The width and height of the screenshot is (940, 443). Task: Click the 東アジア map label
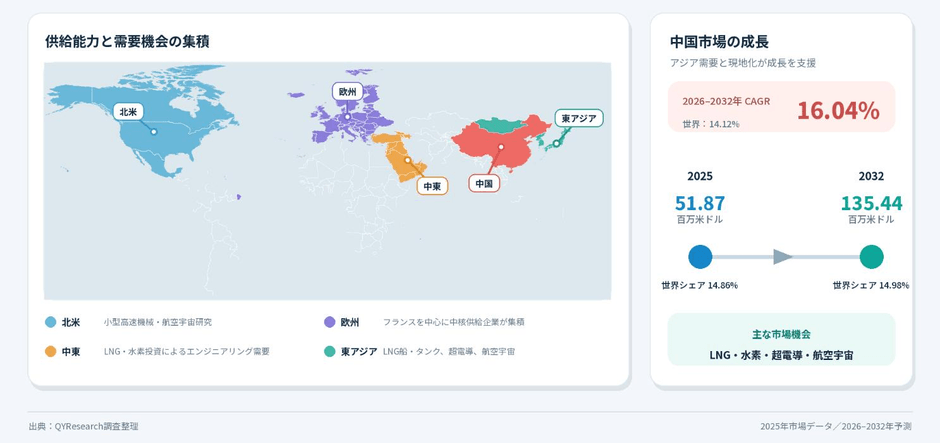click(x=579, y=119)
